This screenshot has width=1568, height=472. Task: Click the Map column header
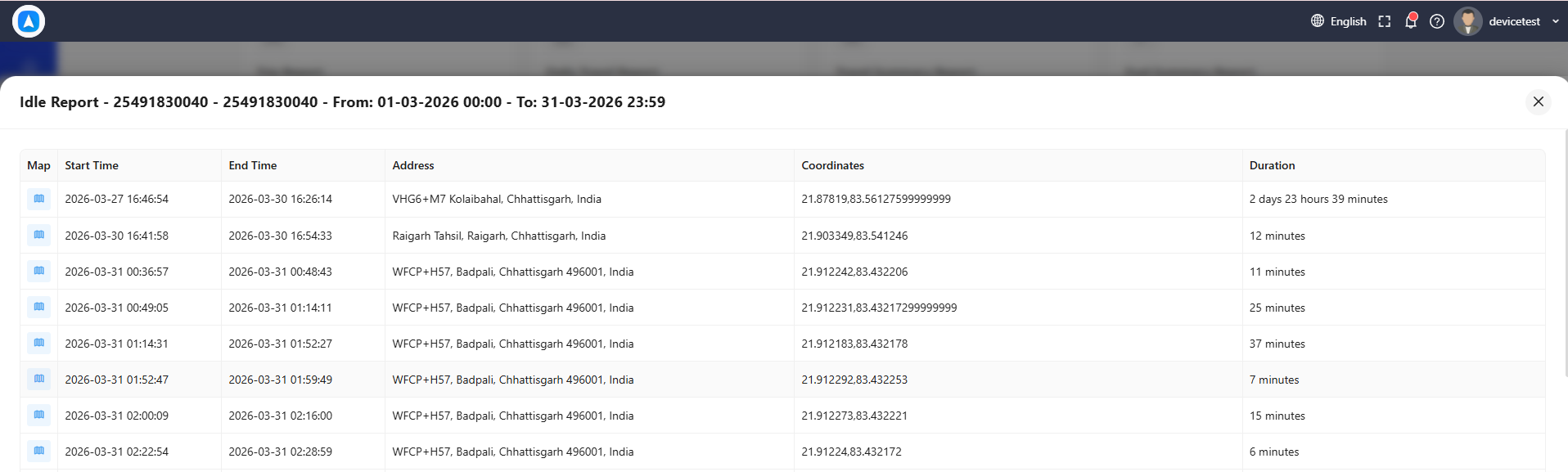click(38, 165)
